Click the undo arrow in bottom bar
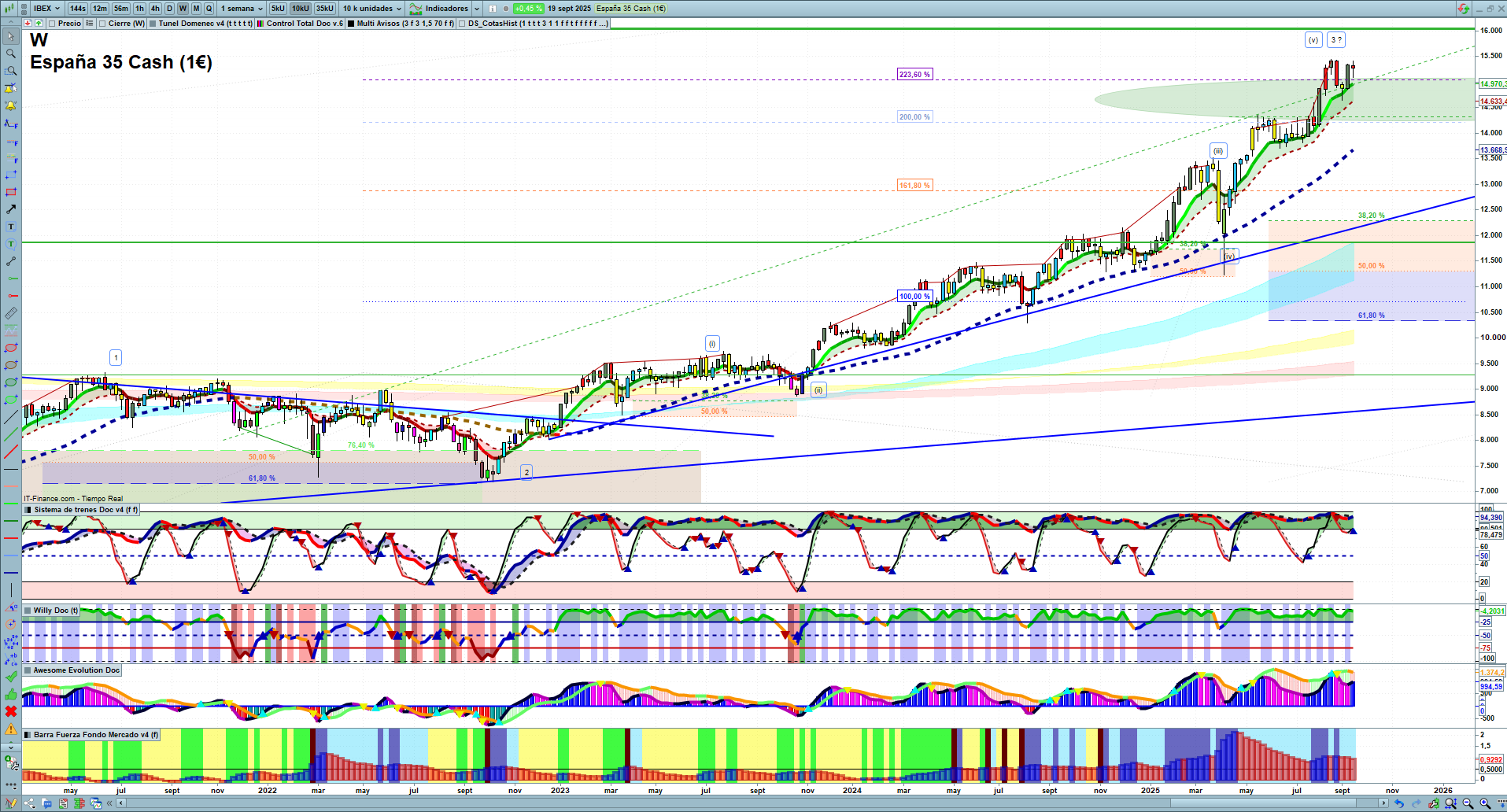The image size is (1507, 812). [x=1398, y=803]
